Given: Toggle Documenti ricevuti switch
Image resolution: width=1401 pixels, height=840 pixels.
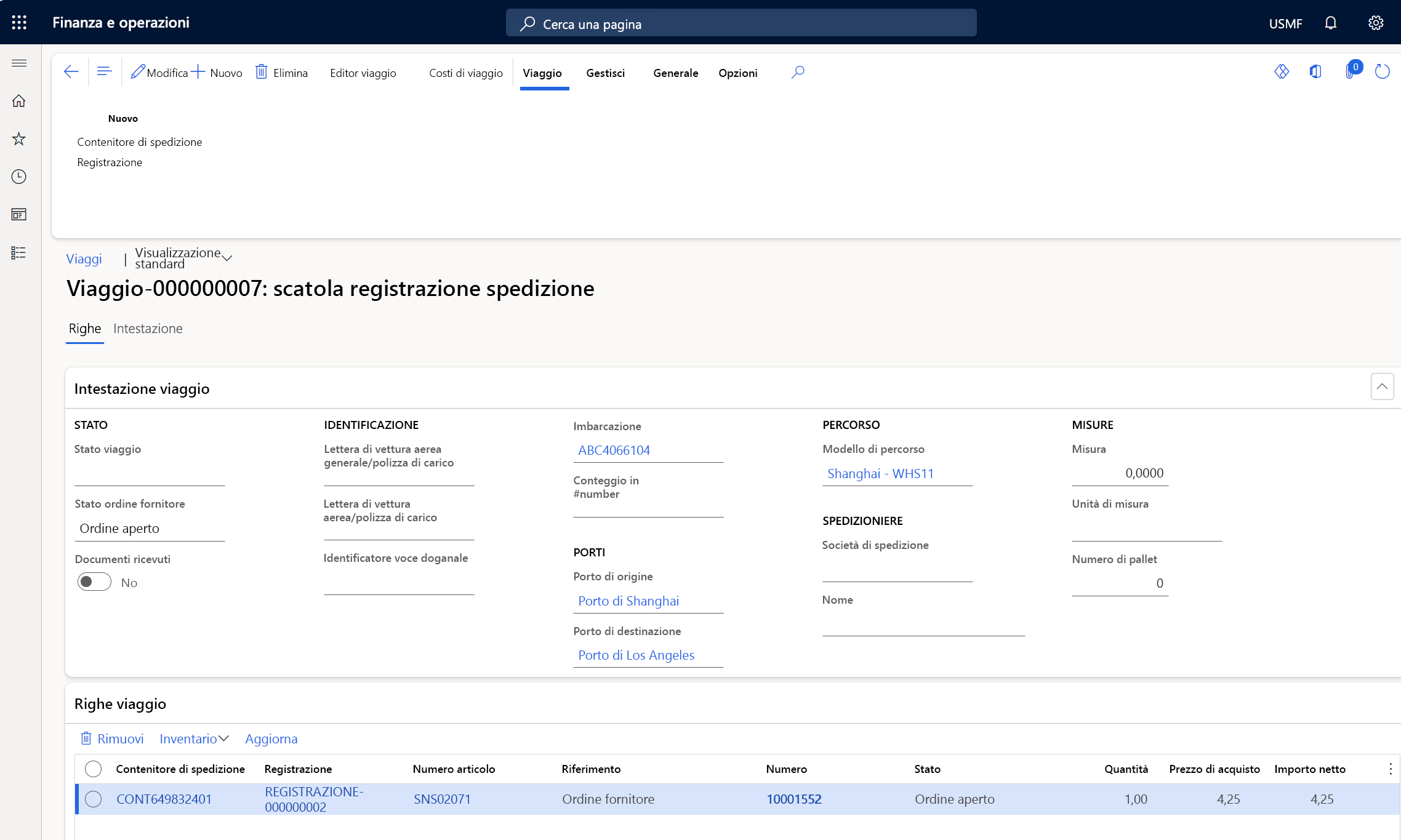Looking at the screenshot, I should 94,582.
